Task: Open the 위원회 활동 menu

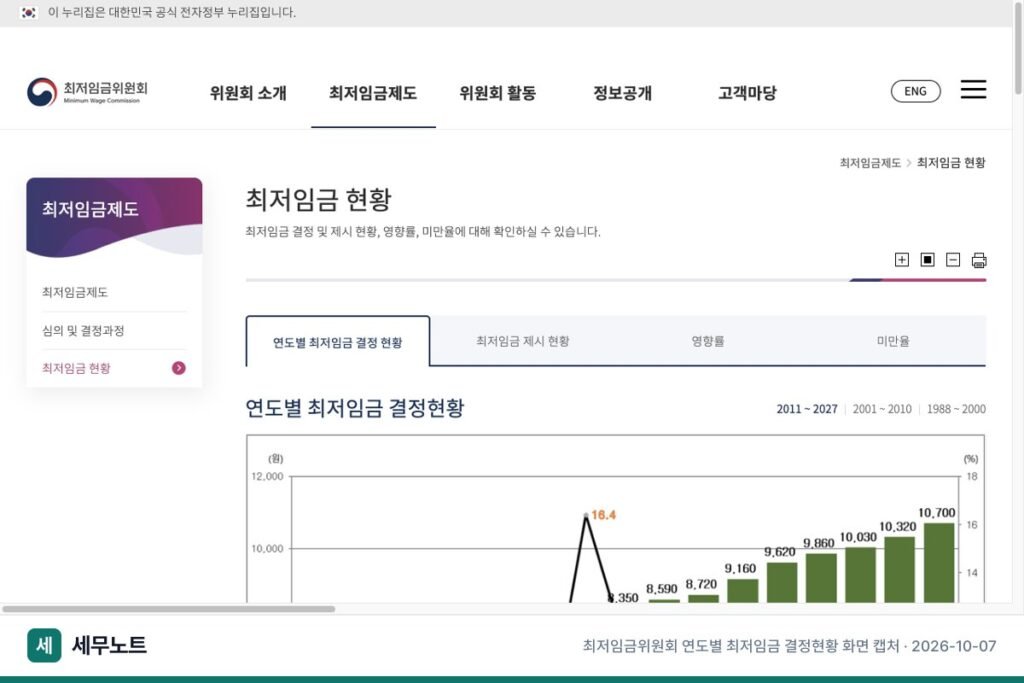Action: pyautogui.click(x=498, y=93)
